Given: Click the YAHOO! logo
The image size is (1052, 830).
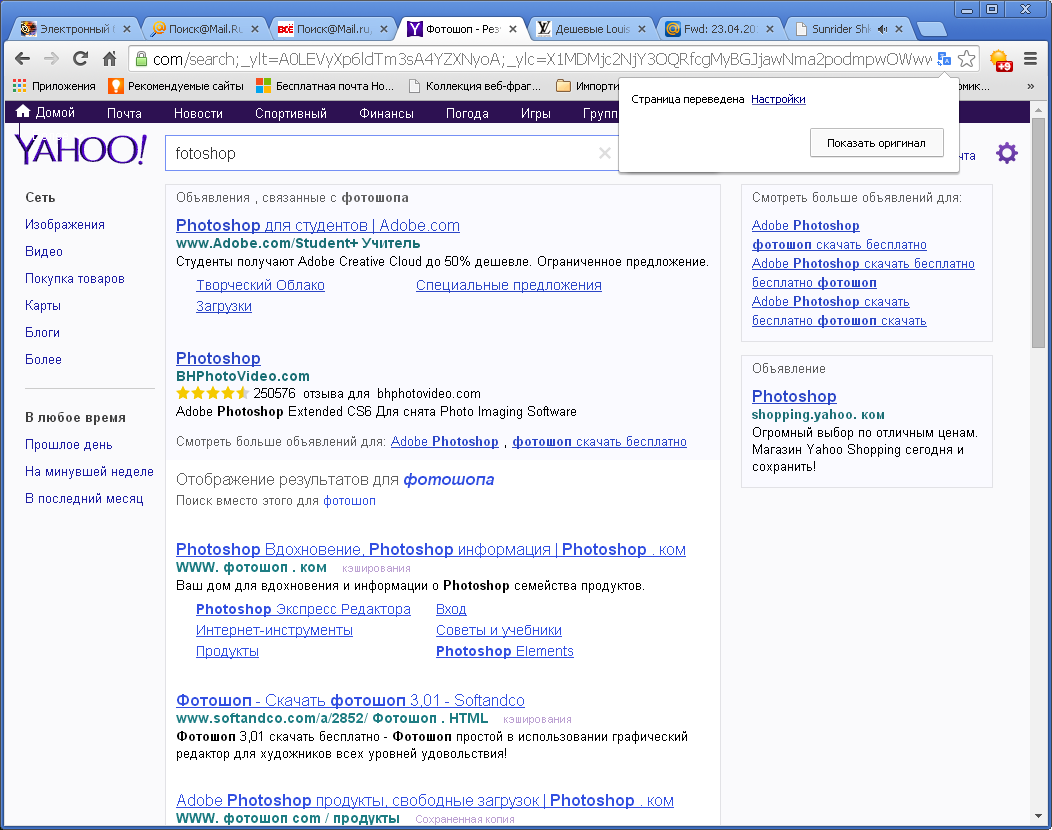Looking at the screenshot, I should click(81, 149).
